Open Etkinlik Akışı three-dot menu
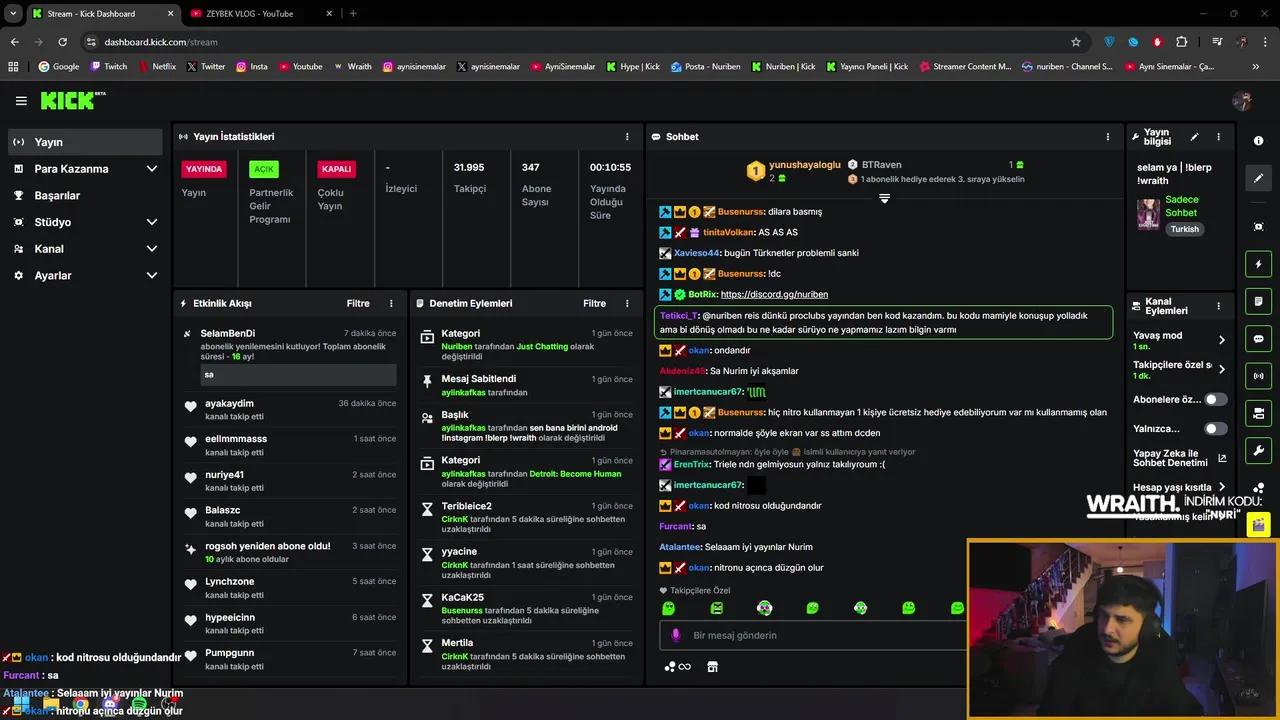The height and width of the screenshot is (720, 1280). coord(391,303)
